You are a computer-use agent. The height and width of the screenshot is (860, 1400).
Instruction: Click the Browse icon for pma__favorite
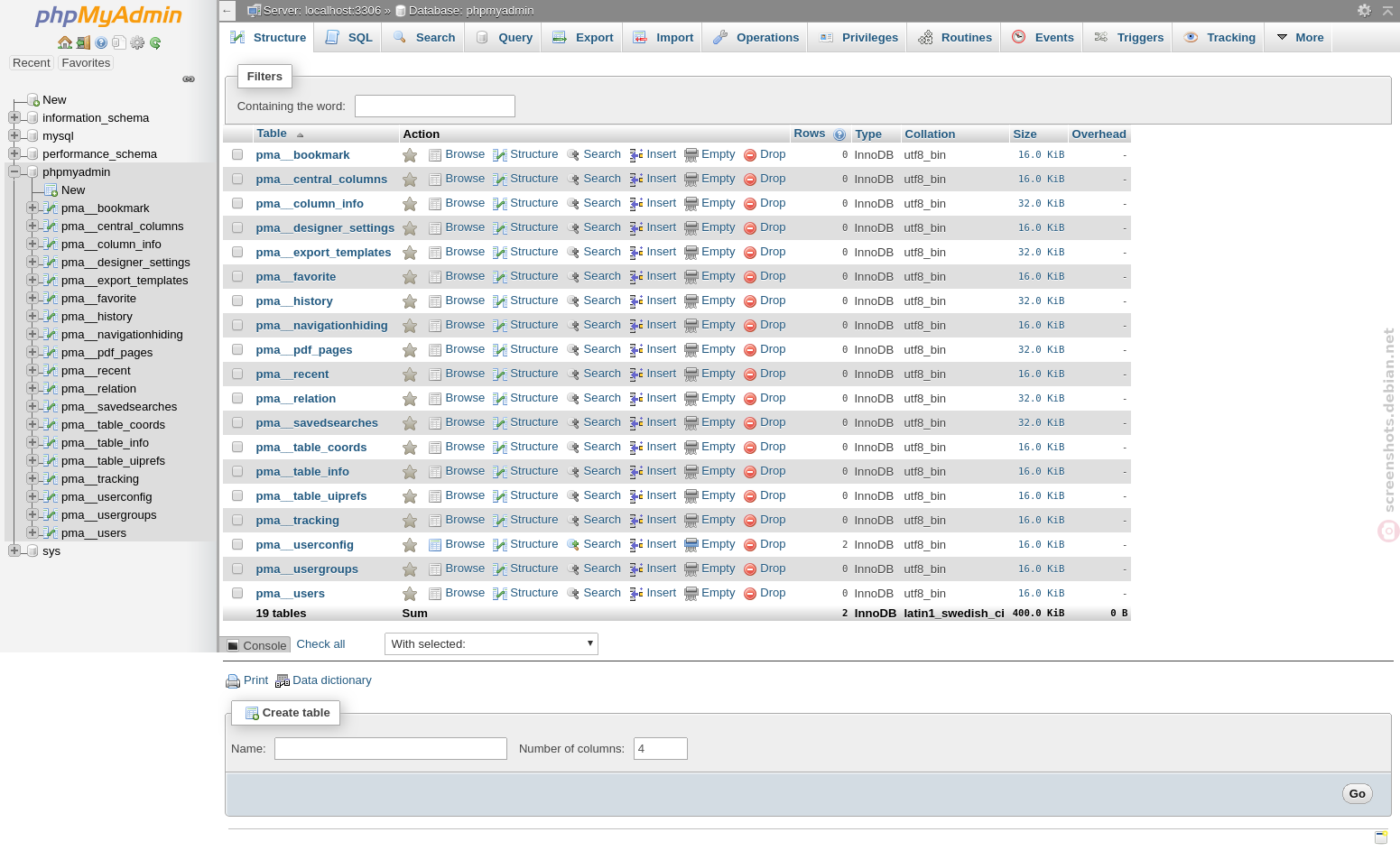pos(435,277)
